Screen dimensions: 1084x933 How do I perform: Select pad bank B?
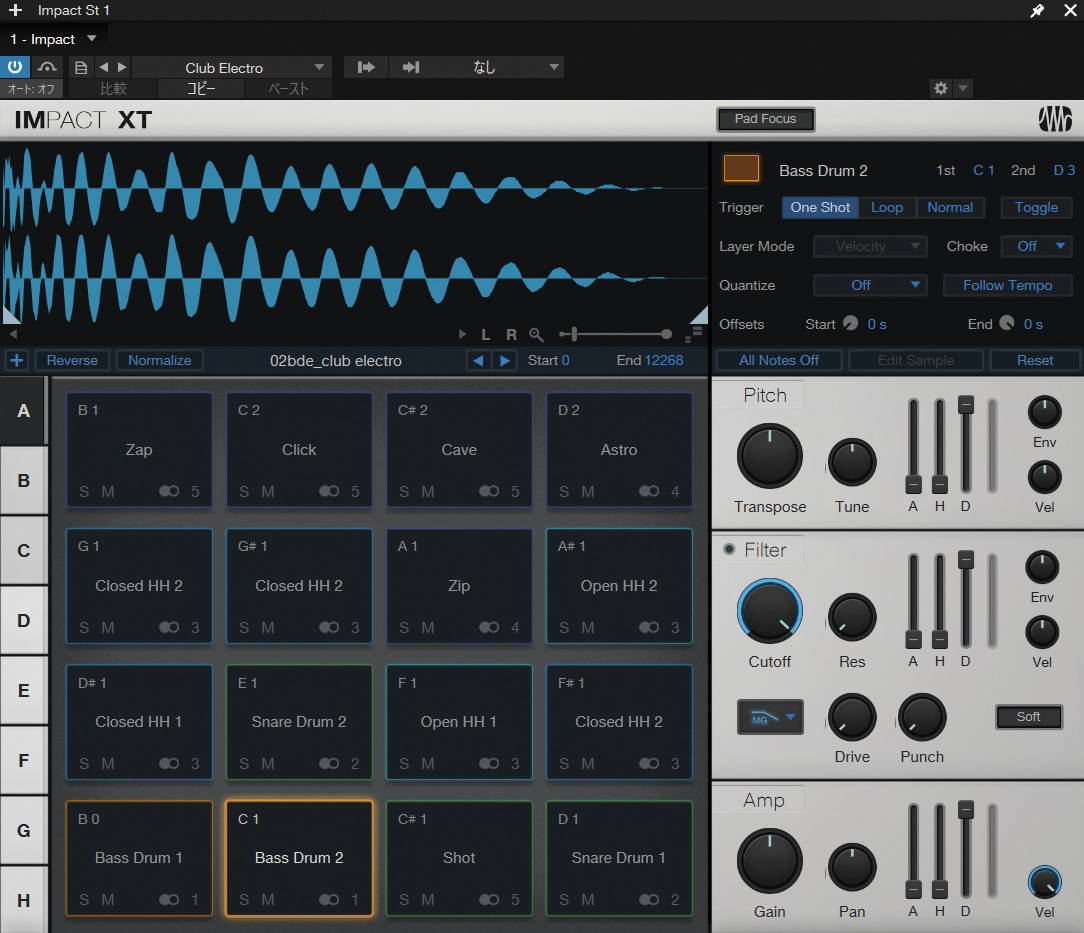point(23,480)
